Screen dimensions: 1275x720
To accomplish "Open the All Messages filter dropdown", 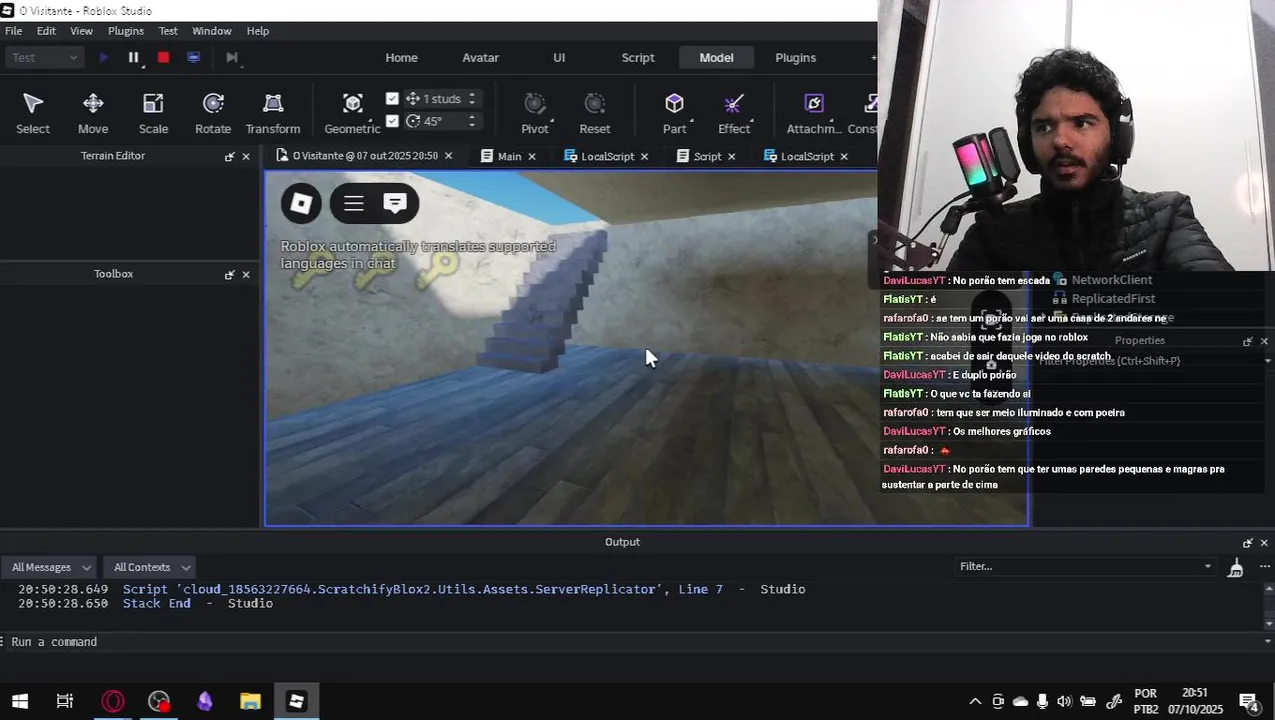I will (x=50, y=567).
